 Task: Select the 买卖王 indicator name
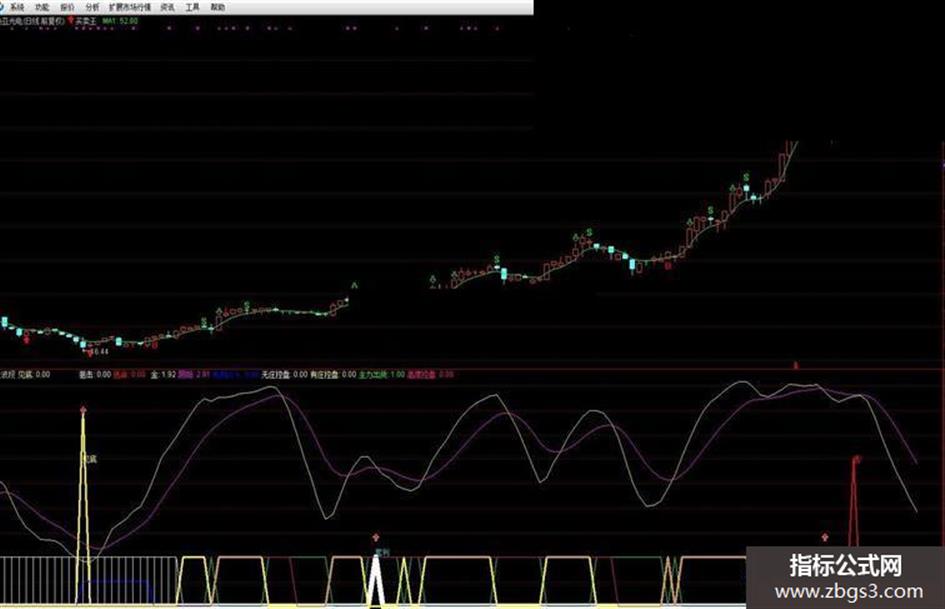pos(86,21)
